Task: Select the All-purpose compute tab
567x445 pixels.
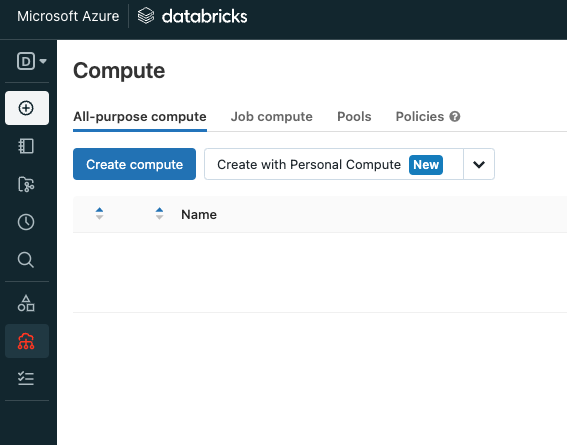Action: click(140, 117)
